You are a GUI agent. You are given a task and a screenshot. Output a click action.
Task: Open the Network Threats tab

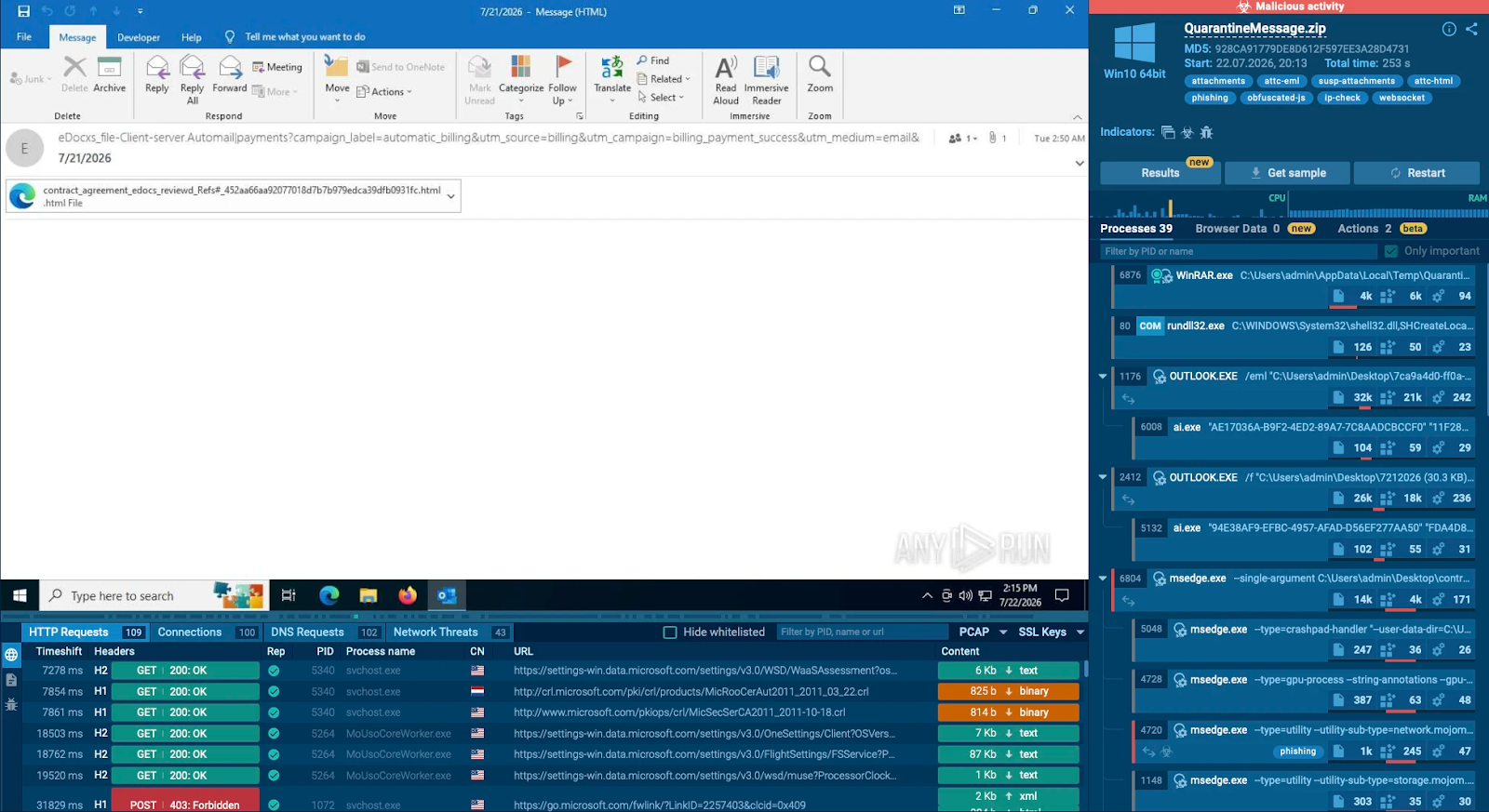[450, 632]
